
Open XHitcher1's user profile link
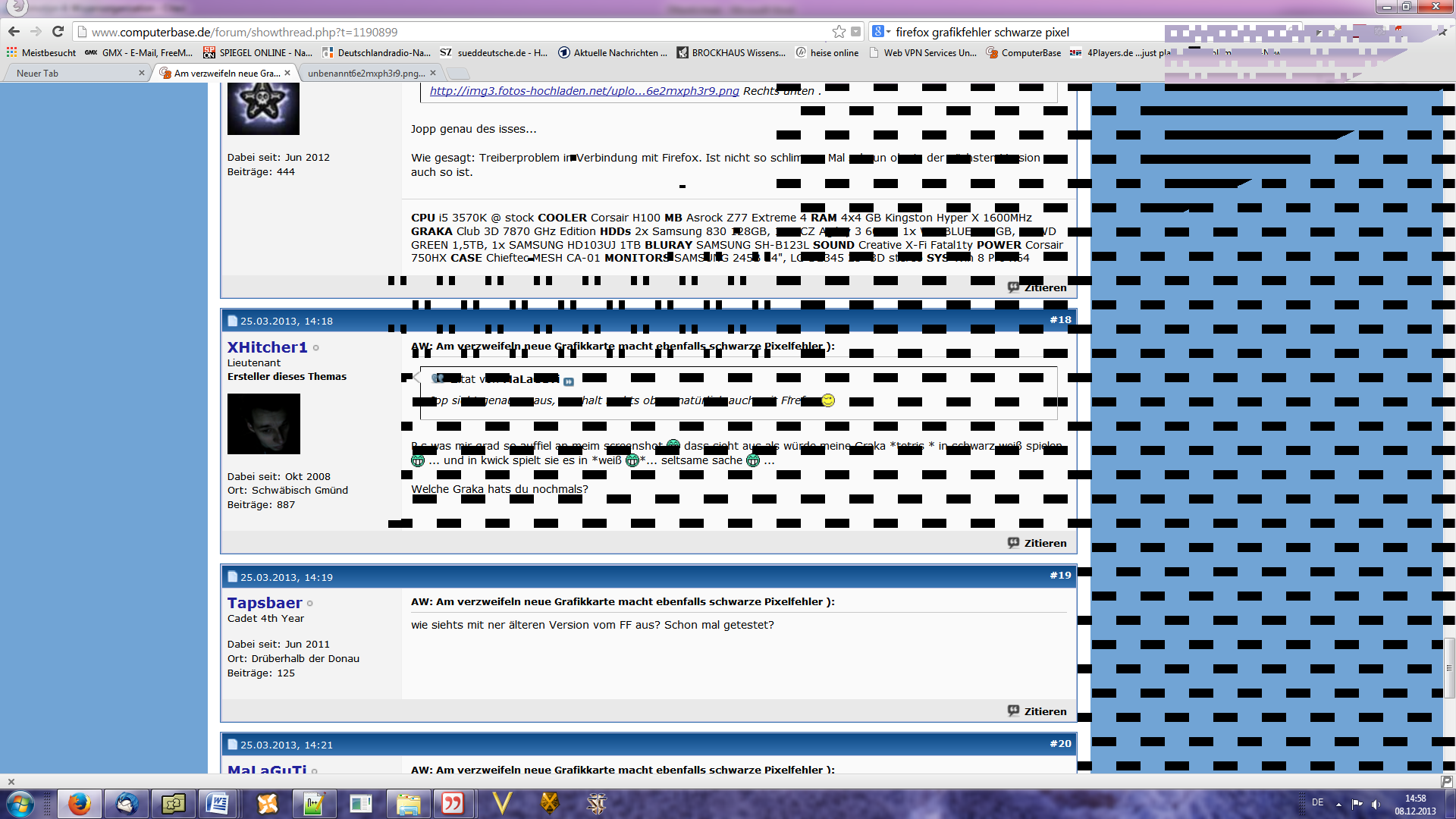pyautogui.click(x=267, y=347)
